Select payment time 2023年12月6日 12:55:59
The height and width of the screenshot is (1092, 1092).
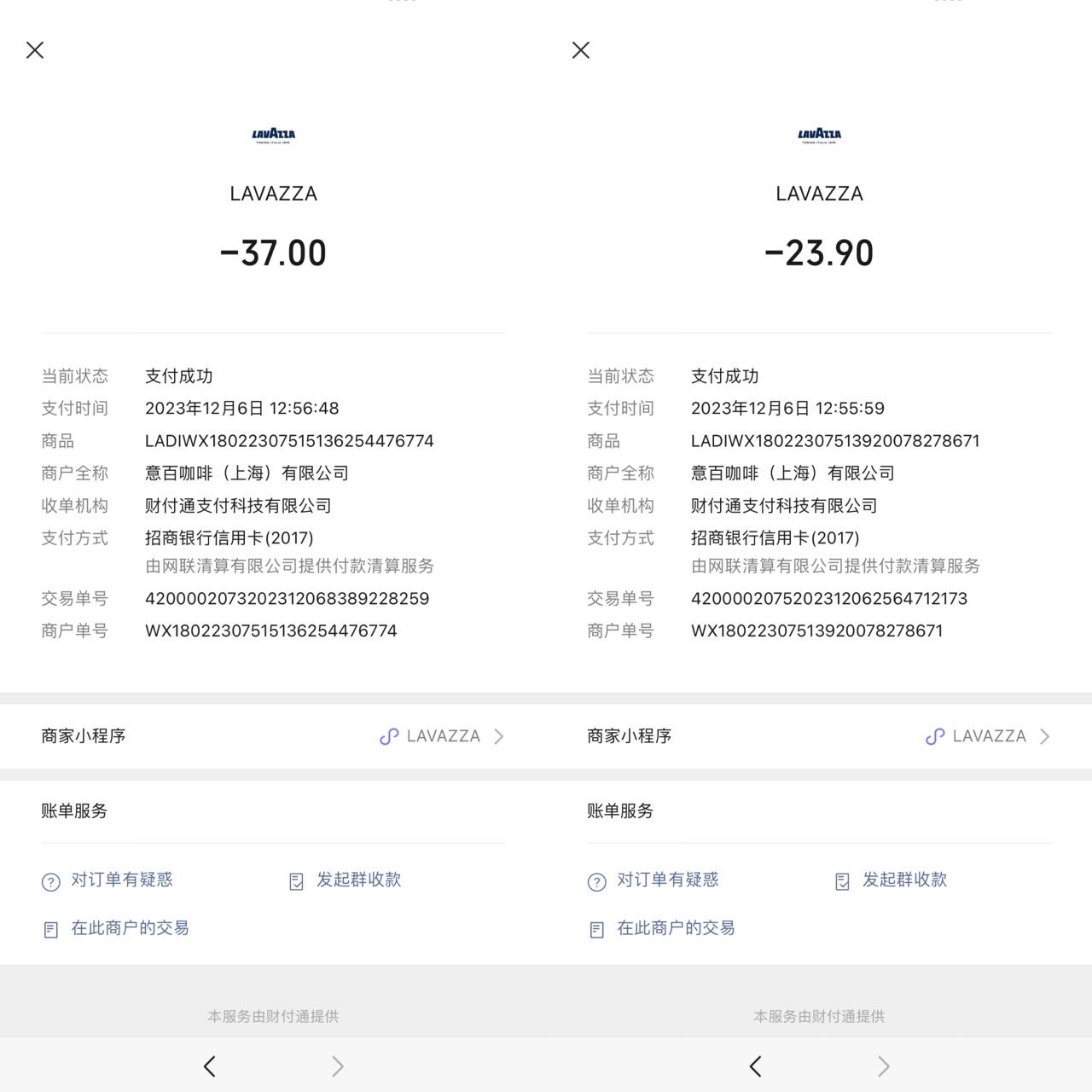[x=788, y=409]
